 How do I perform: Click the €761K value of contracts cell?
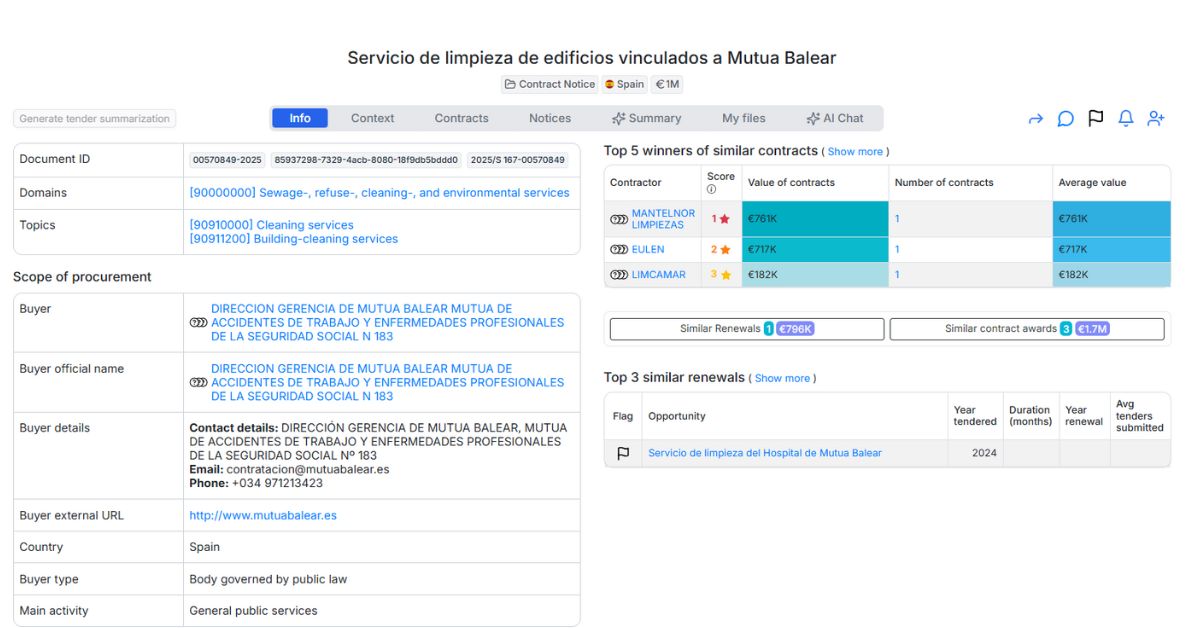(x=814, y=219)
